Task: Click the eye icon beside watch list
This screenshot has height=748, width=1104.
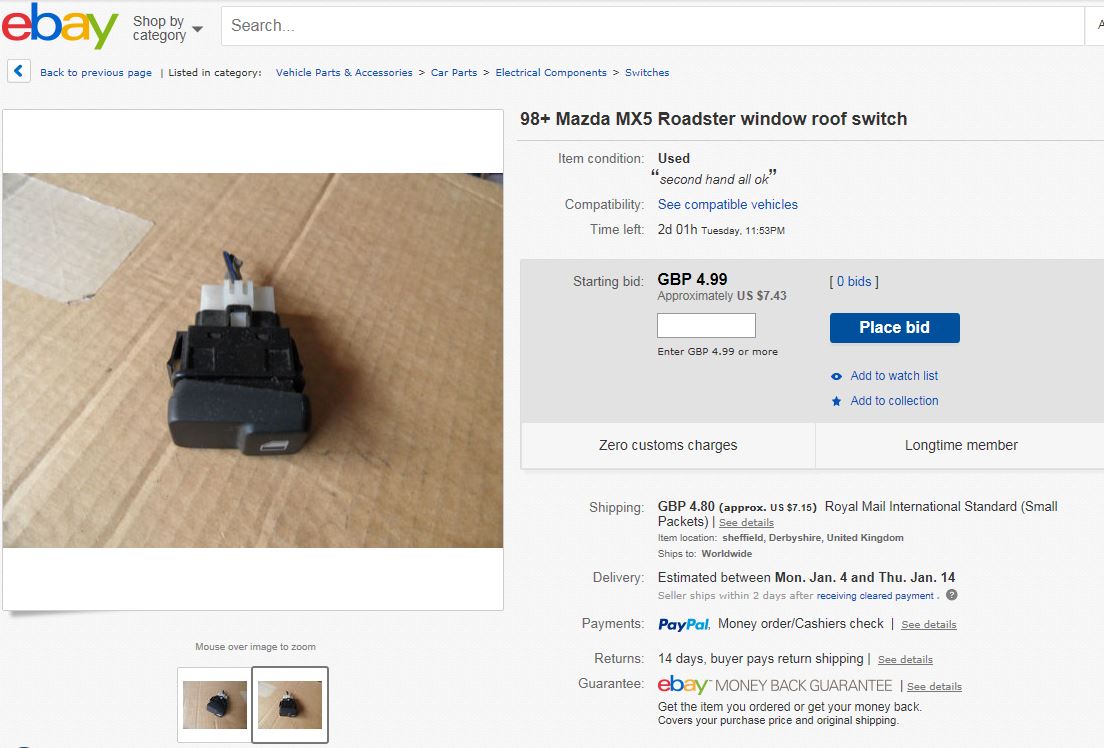Action: (x=836, y=376)
